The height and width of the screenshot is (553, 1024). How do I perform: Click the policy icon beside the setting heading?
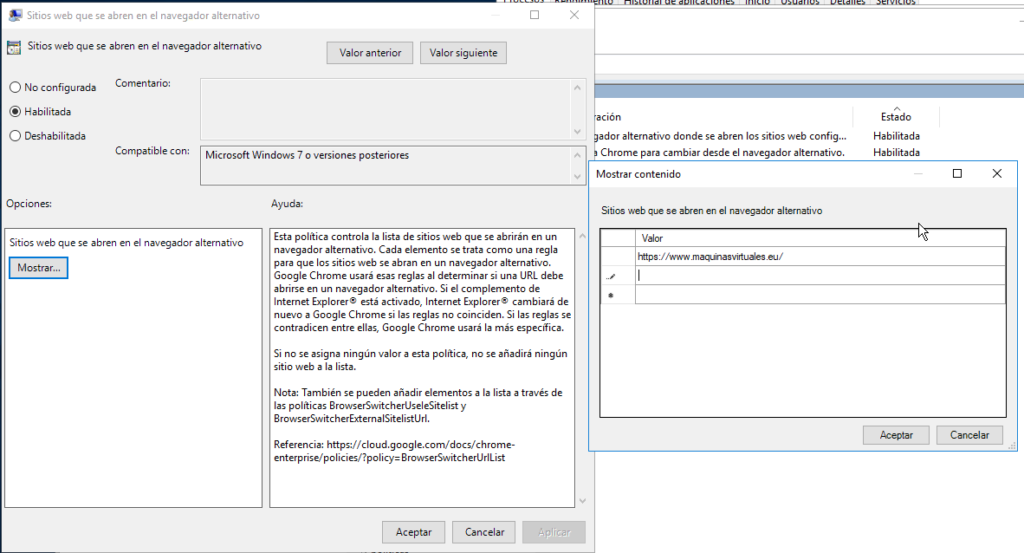click(13, 47)
